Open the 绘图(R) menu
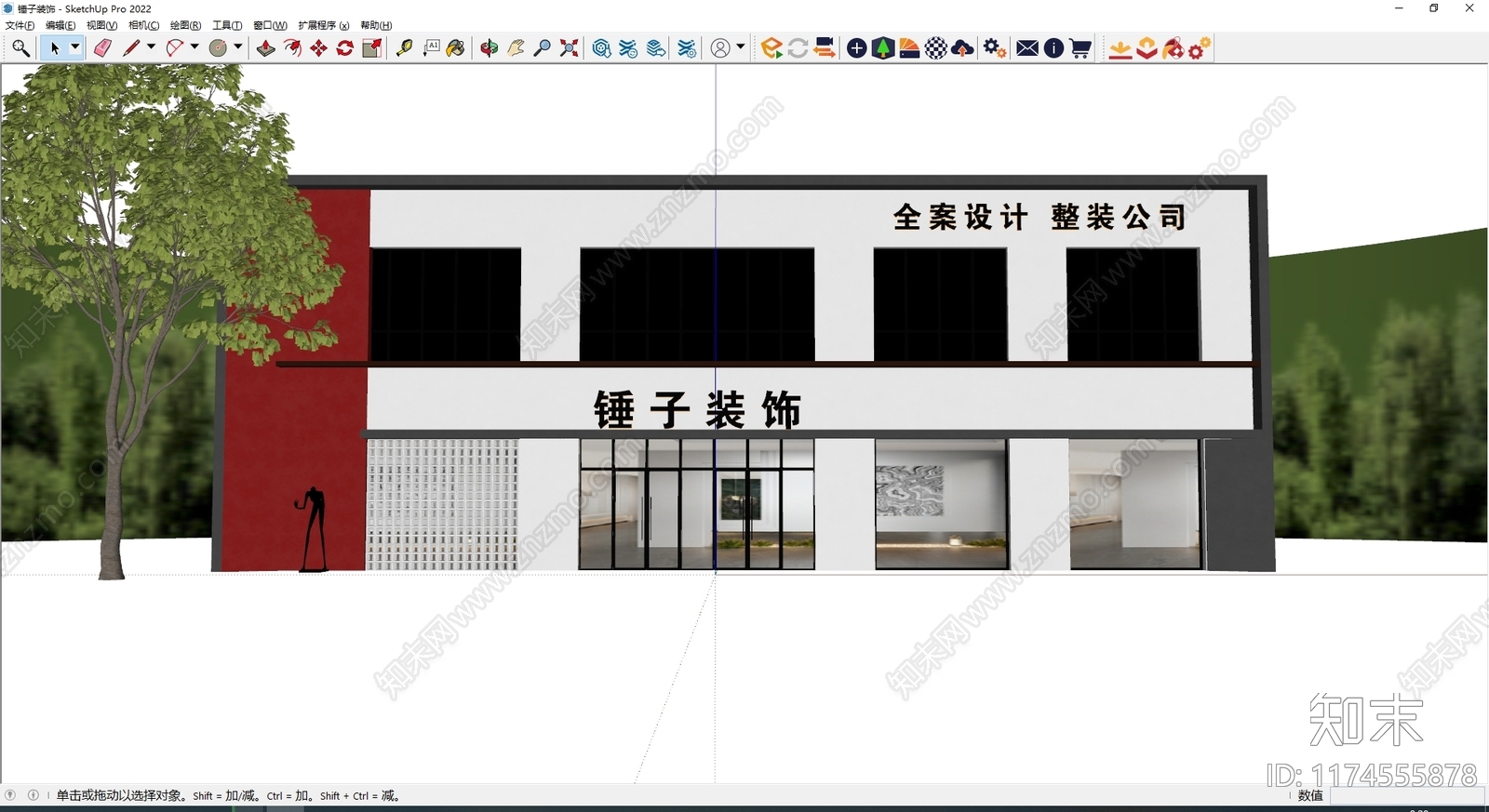This screenshot has height=812, width=1489. pyautogui.click(x=185, y=25)
